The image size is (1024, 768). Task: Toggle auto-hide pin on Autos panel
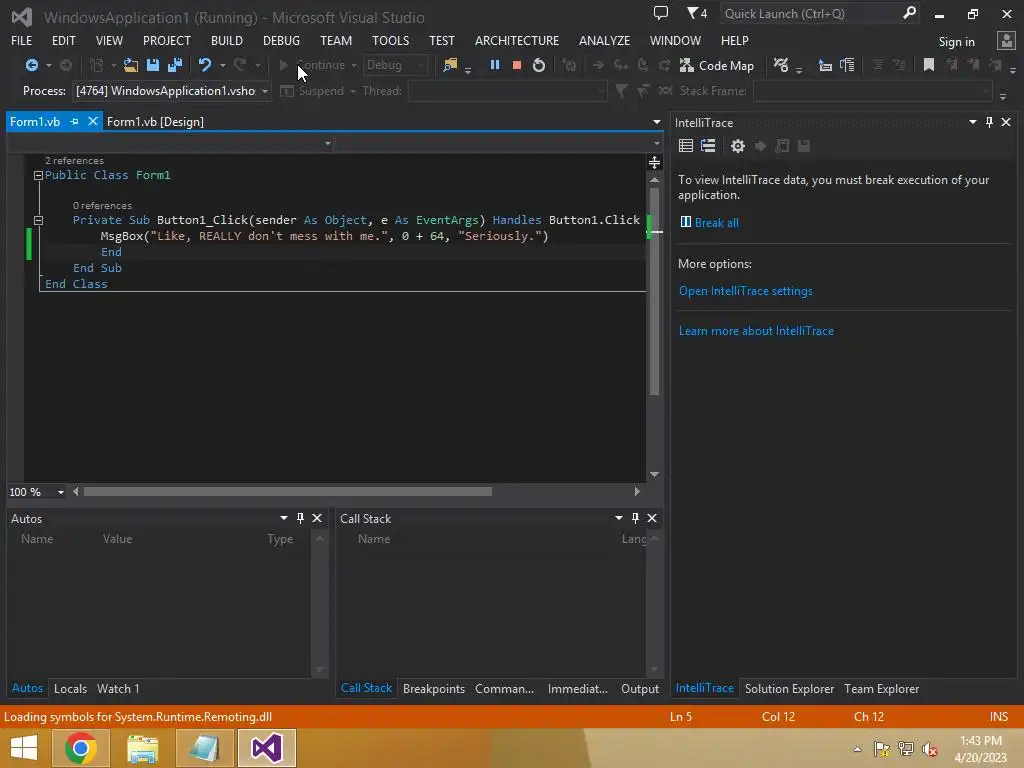coord(300,518)
